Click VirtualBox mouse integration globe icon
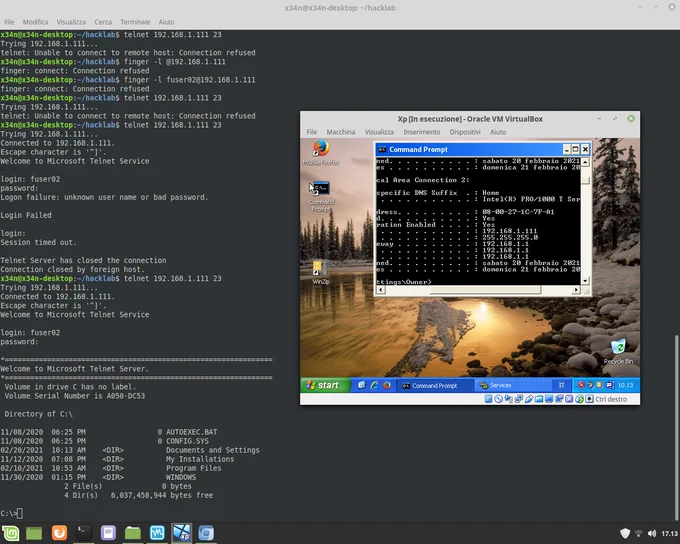This screenshot has height=544, width=680. 579,399
